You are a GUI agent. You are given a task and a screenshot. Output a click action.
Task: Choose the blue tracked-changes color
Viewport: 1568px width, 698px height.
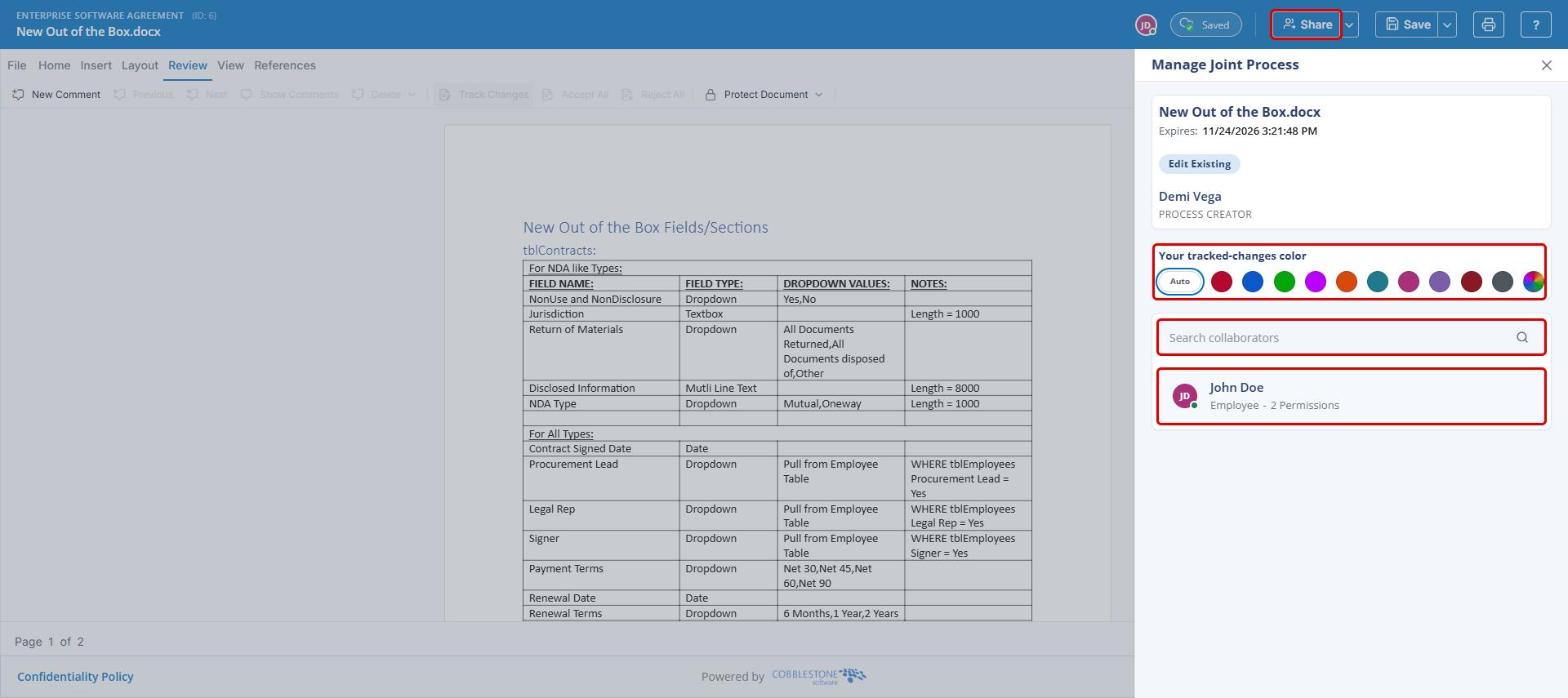(x=1252, y=282)
